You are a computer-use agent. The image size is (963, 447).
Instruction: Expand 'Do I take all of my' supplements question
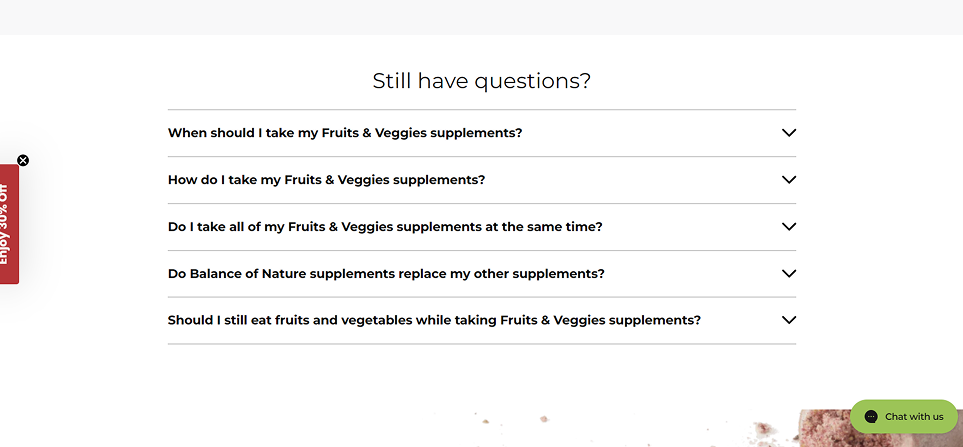click(x=385, y=227)
